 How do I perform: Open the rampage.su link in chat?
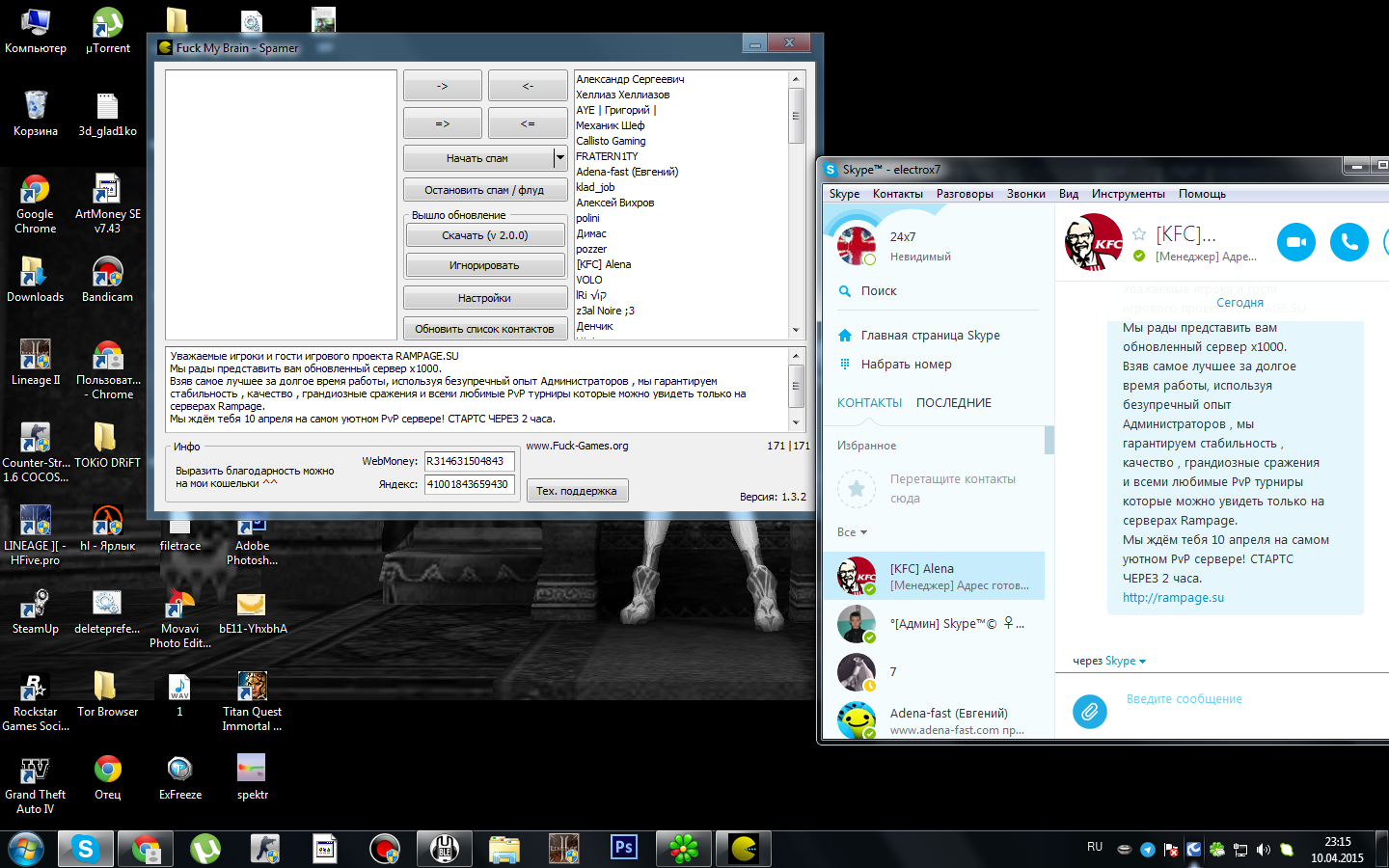coord(1173,598)
